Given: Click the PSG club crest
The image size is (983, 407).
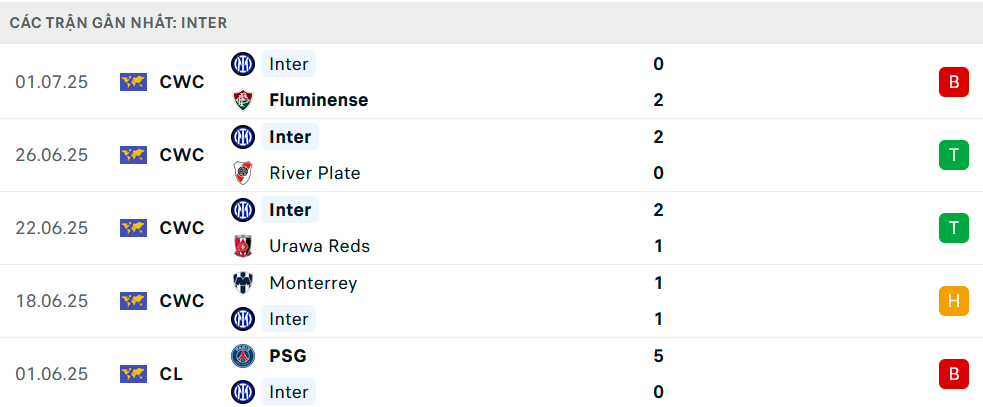Looking at the screenshot, I should coord(243,356).
